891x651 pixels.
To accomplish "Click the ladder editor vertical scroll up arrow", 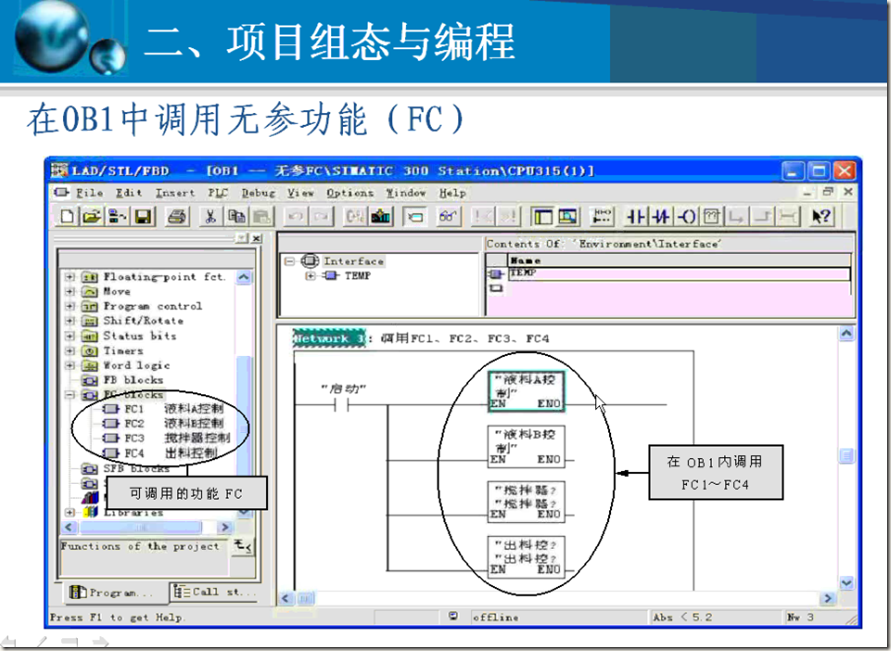I will pos(847,333).
